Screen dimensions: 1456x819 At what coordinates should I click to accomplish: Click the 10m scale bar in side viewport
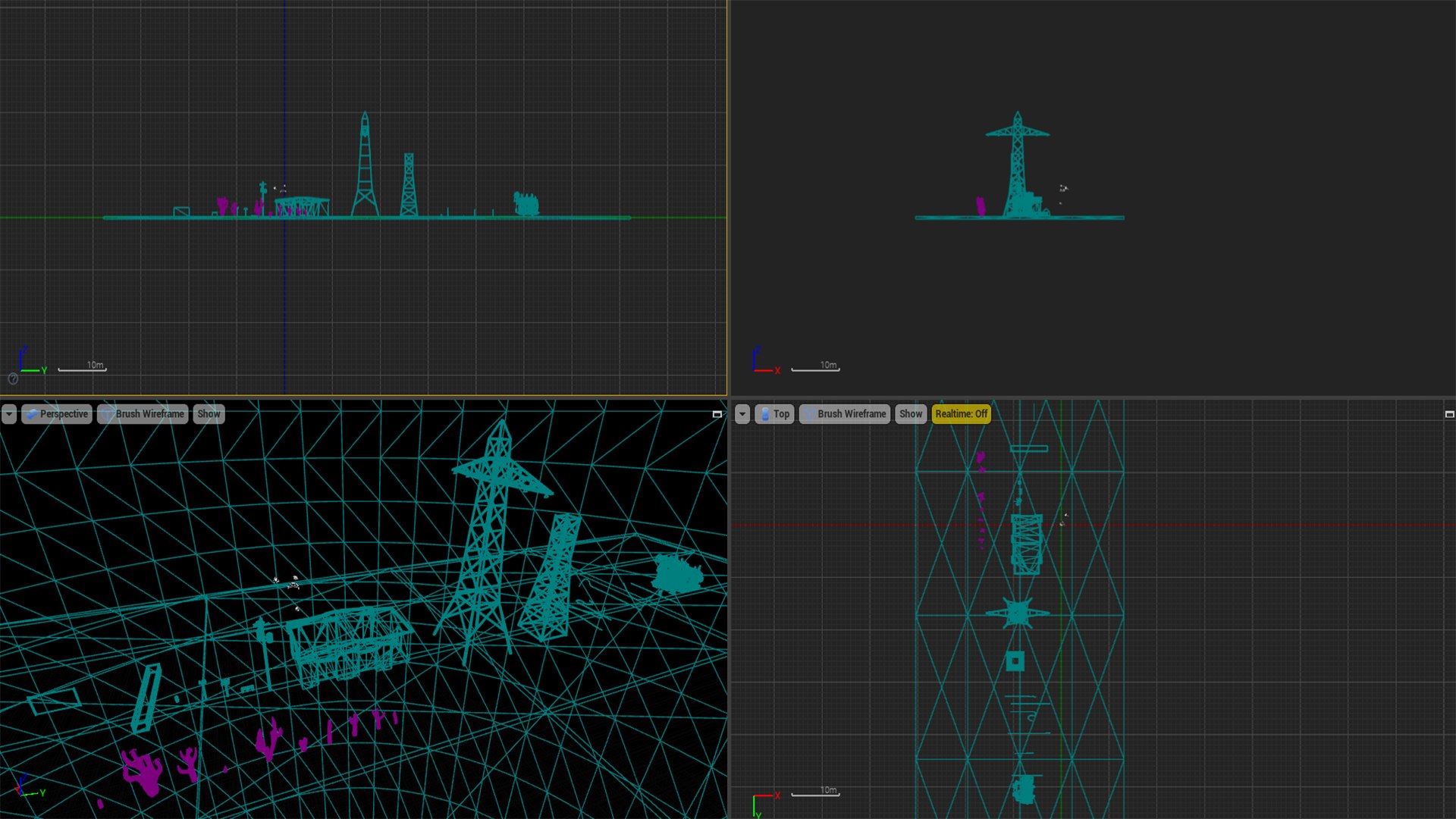(83, 368)
